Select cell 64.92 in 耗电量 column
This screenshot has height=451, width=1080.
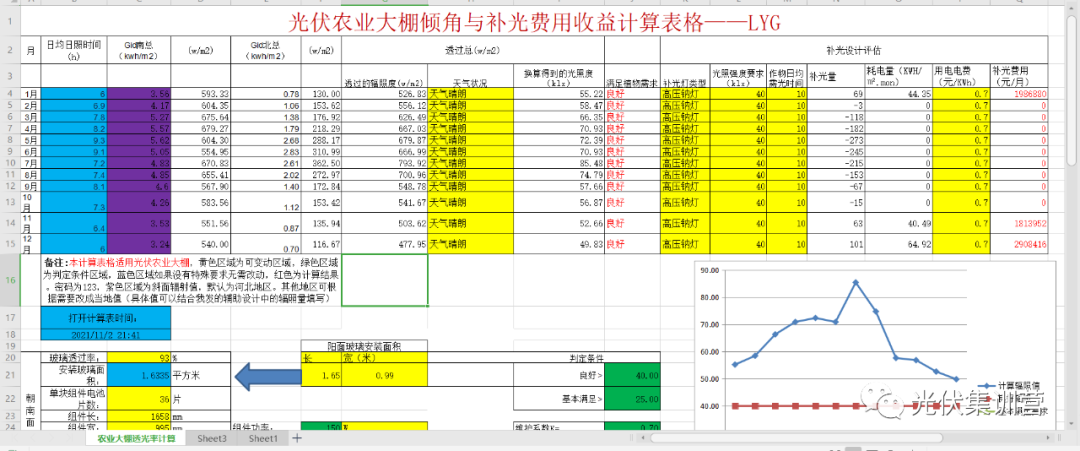pyautogui.click(x=898, y=244)
